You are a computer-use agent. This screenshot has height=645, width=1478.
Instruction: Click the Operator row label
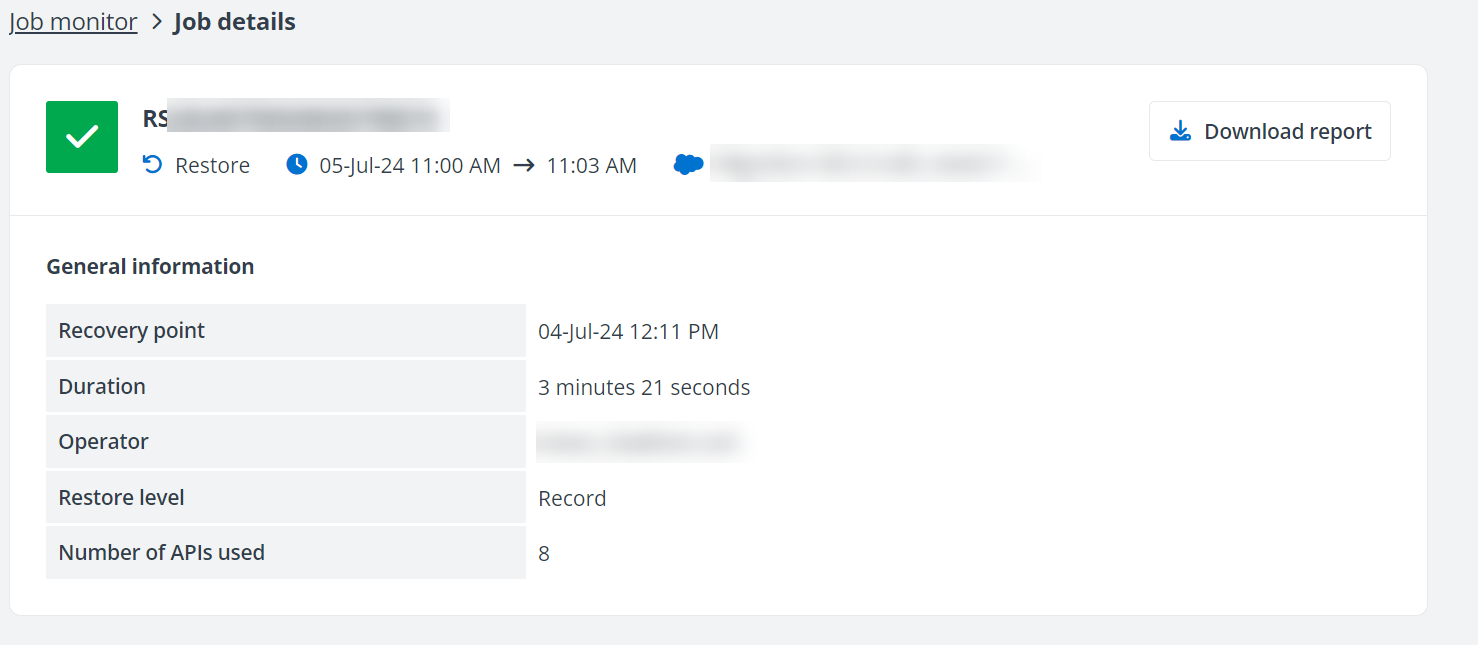[103, 442]
